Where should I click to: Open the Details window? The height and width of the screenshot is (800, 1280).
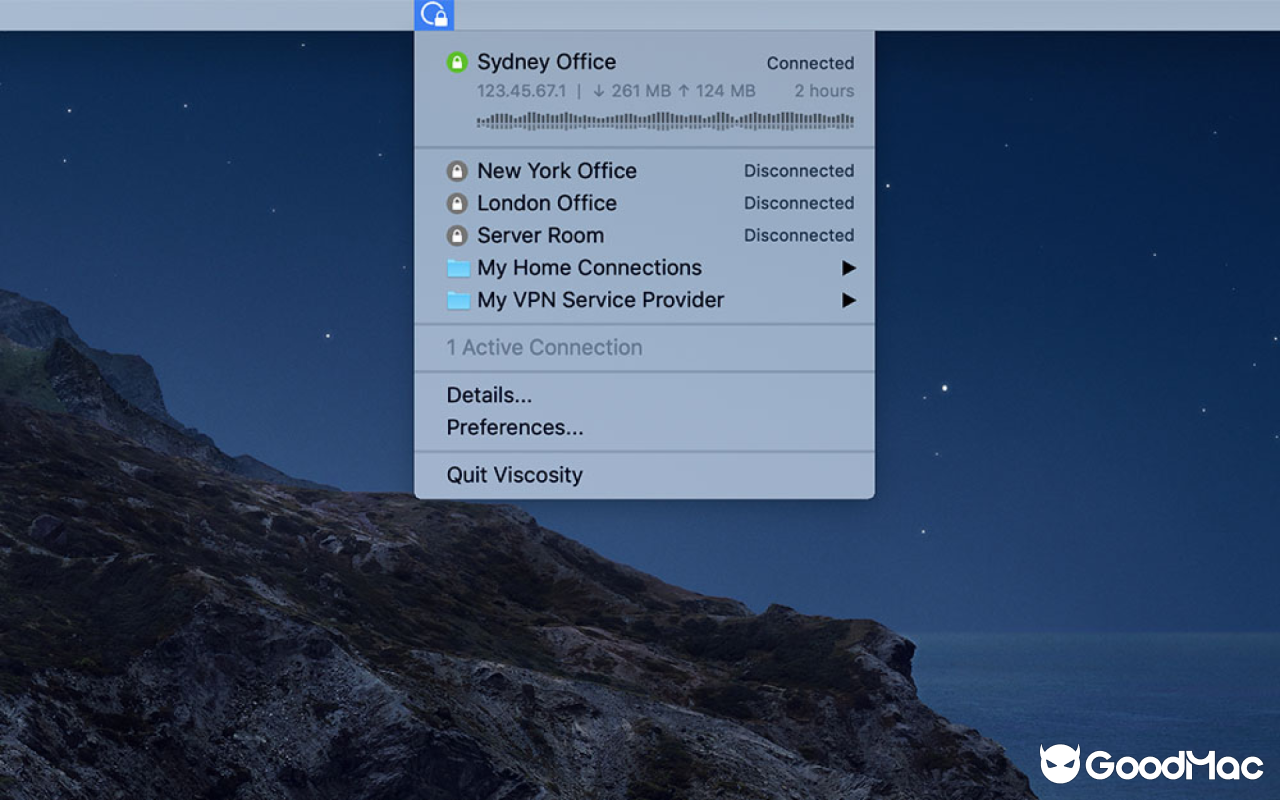[x=489, y=395]
